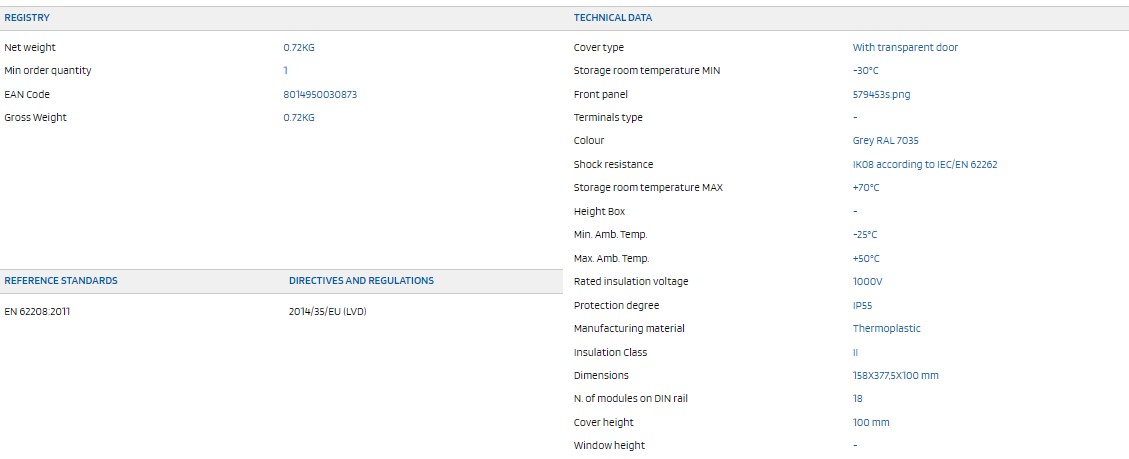Select the REFERENCE STANDARDS header
The image size is (1129, 459).
click(60, 281)
